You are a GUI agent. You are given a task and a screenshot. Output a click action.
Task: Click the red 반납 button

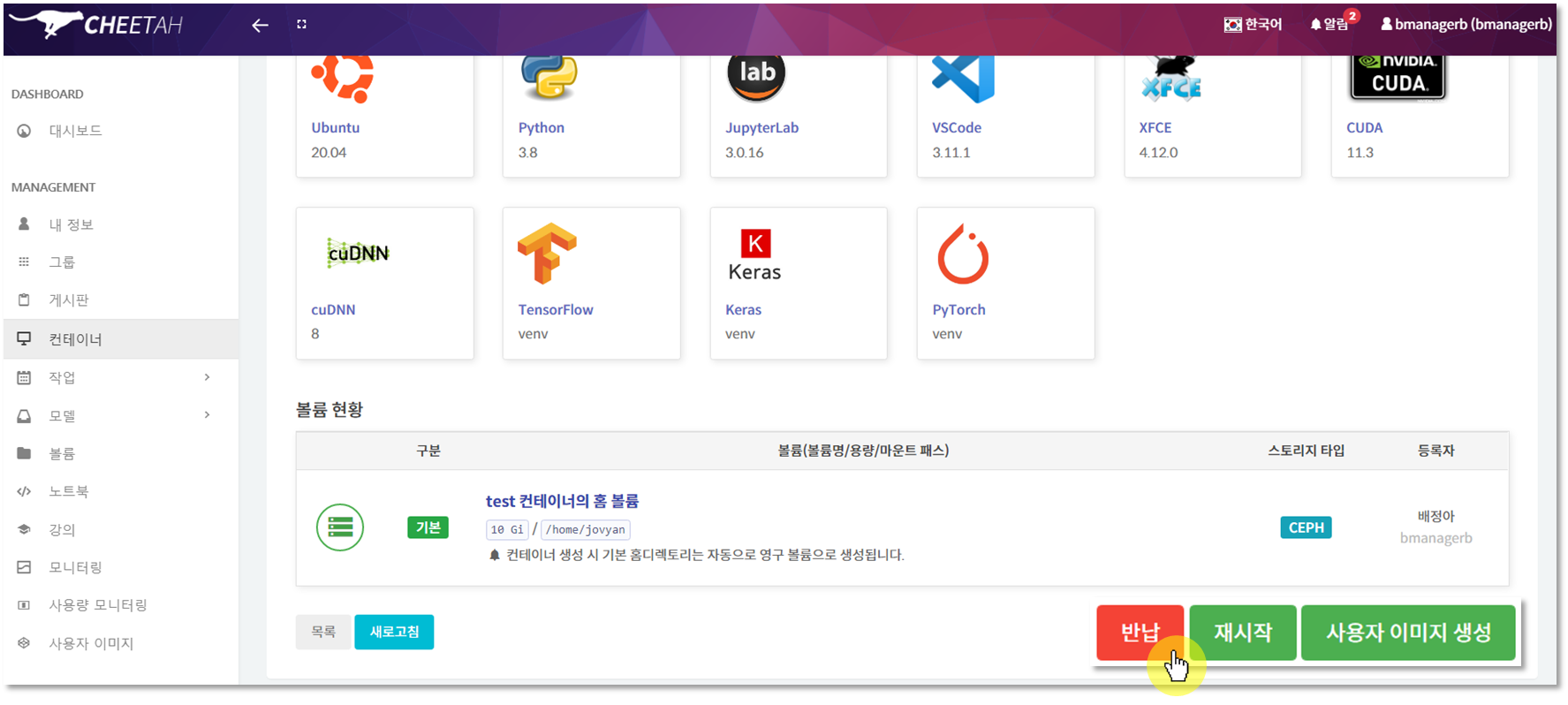tap(1140, 633)
